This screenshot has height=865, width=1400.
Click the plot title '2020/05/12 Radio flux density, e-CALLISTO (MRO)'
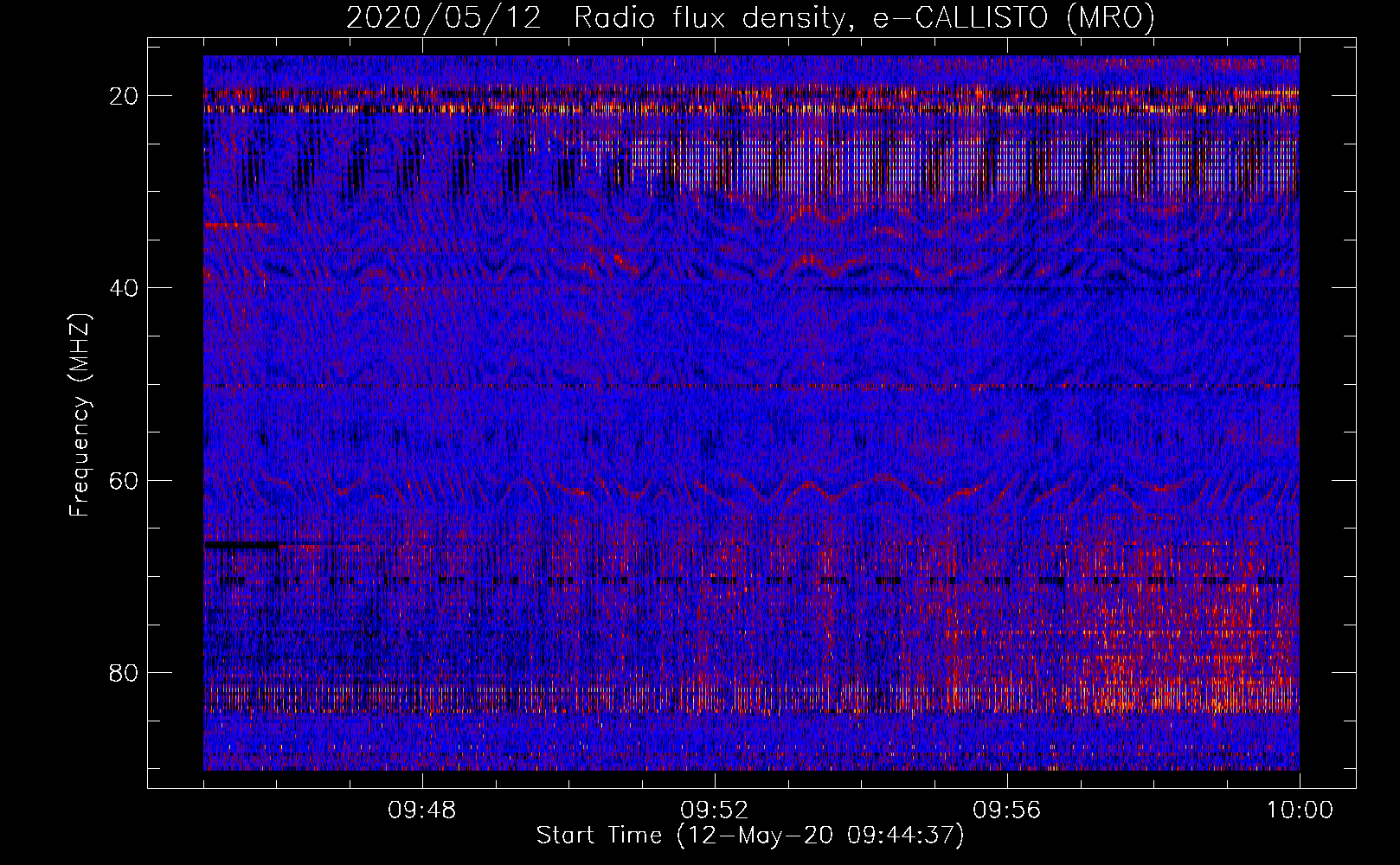pos(750,18)
